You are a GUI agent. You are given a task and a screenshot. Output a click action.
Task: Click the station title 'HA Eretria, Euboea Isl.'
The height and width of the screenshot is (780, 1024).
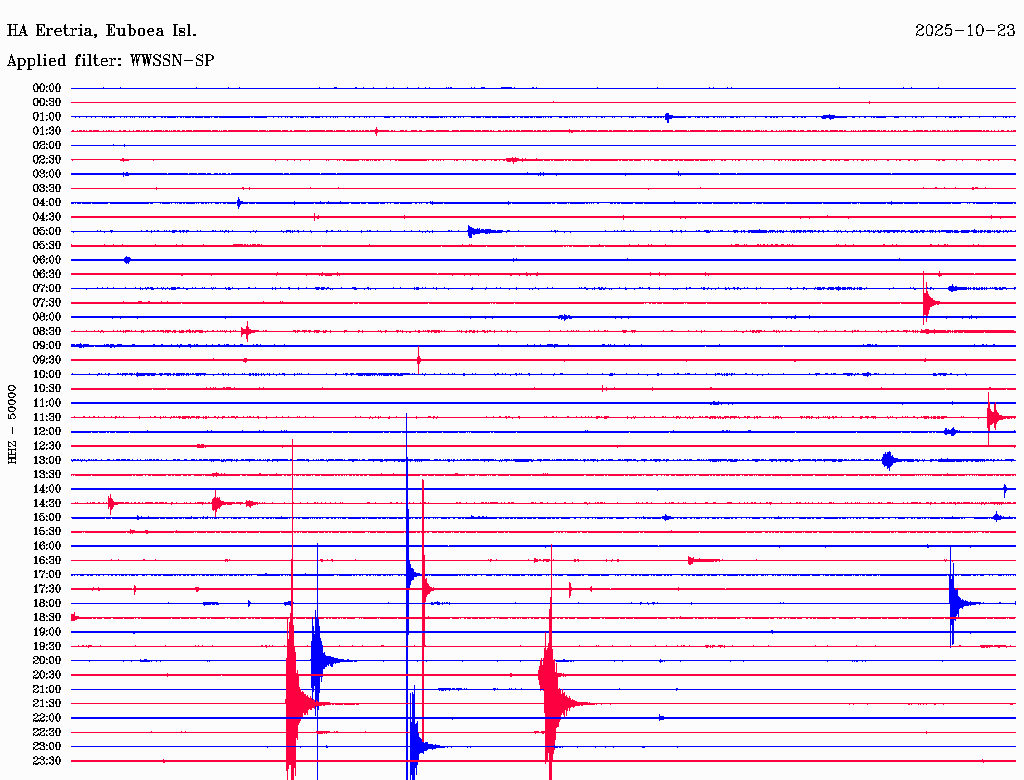101,31
